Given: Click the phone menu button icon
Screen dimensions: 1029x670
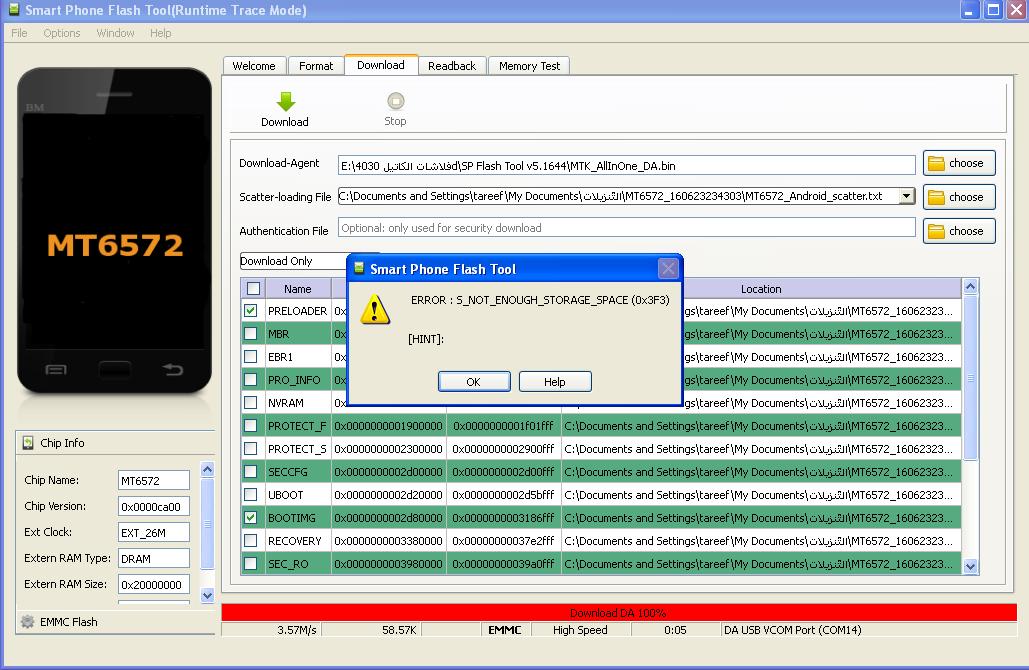Looking at the screenshot, I should click(56, 370).
